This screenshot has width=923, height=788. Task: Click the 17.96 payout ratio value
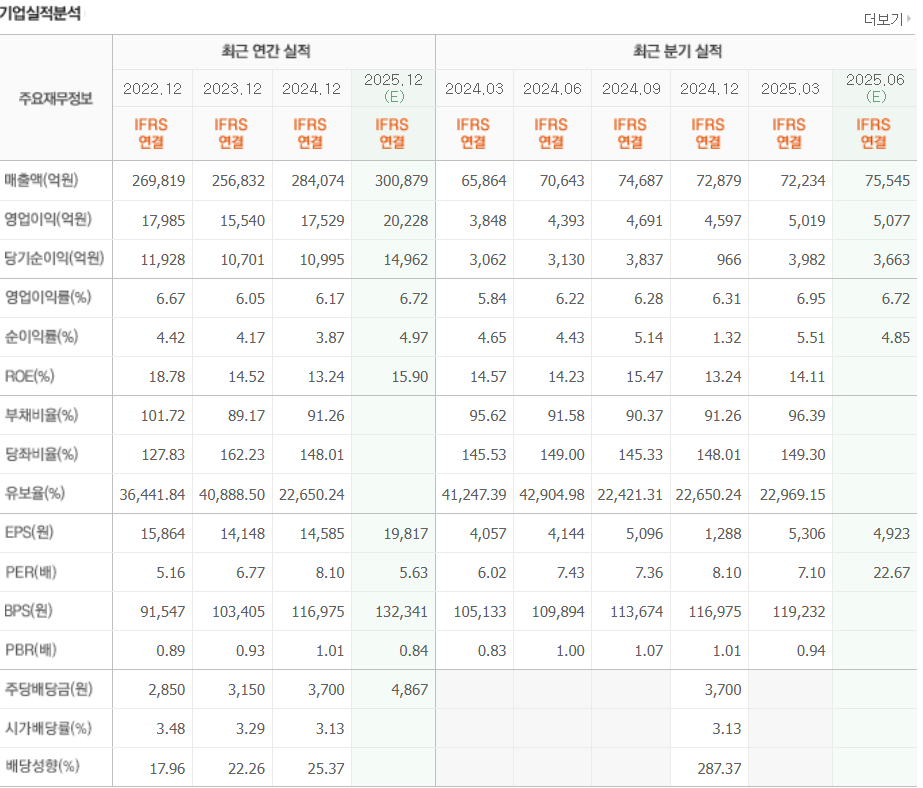tap(167, 769)
